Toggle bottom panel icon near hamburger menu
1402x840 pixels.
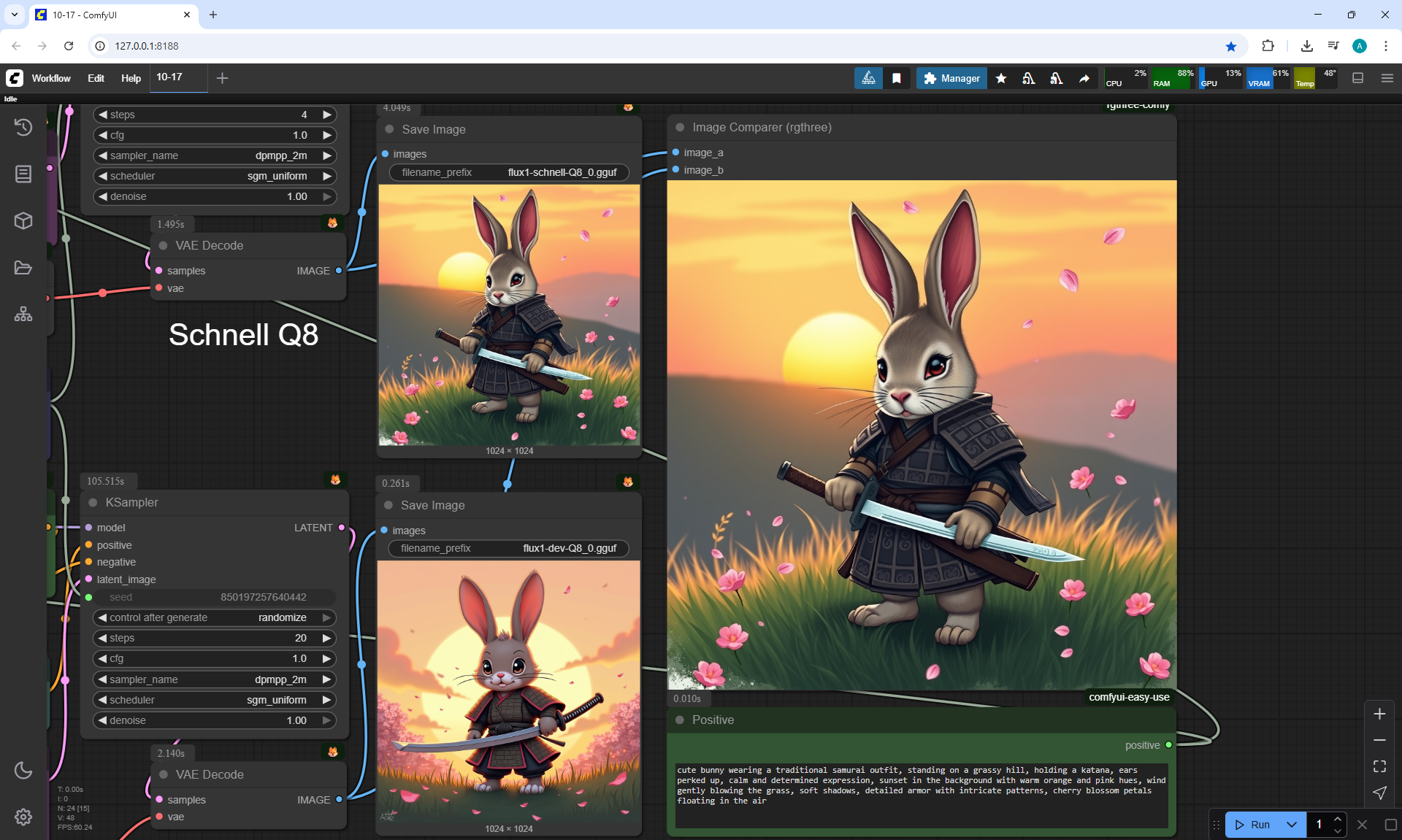1358,78
